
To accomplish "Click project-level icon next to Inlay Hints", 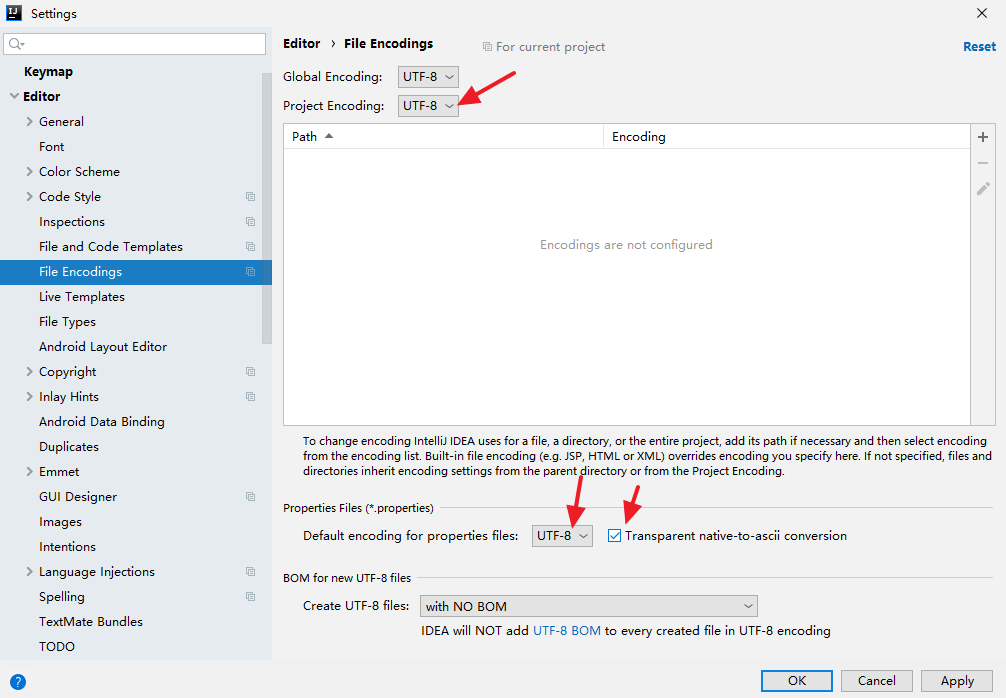I will click(250, 396).
